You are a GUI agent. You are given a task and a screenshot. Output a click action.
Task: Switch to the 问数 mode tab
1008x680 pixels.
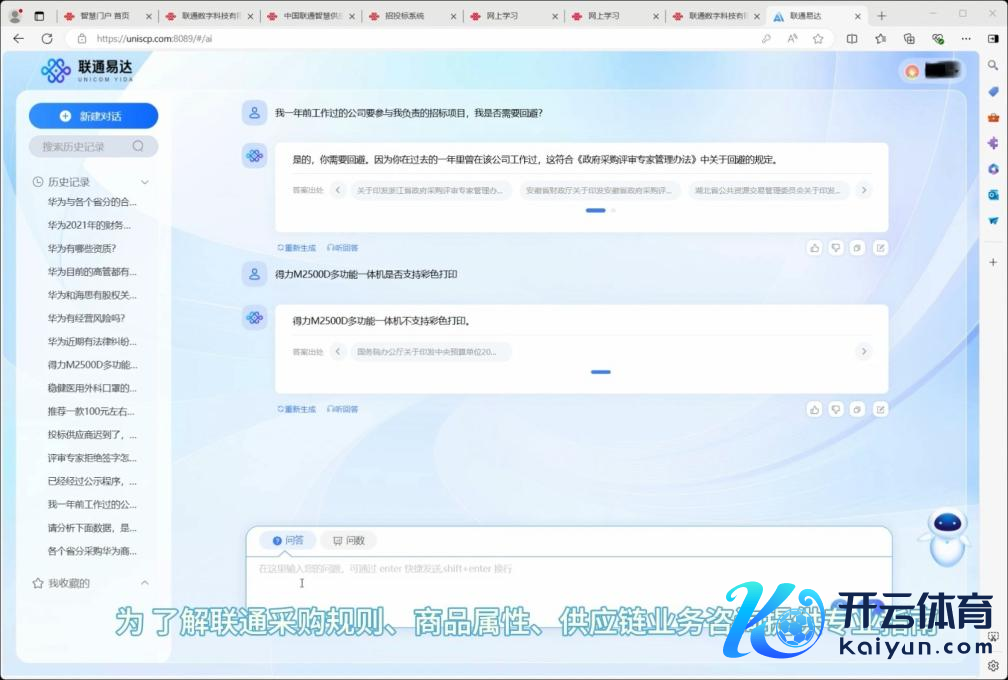coord(349,541)
